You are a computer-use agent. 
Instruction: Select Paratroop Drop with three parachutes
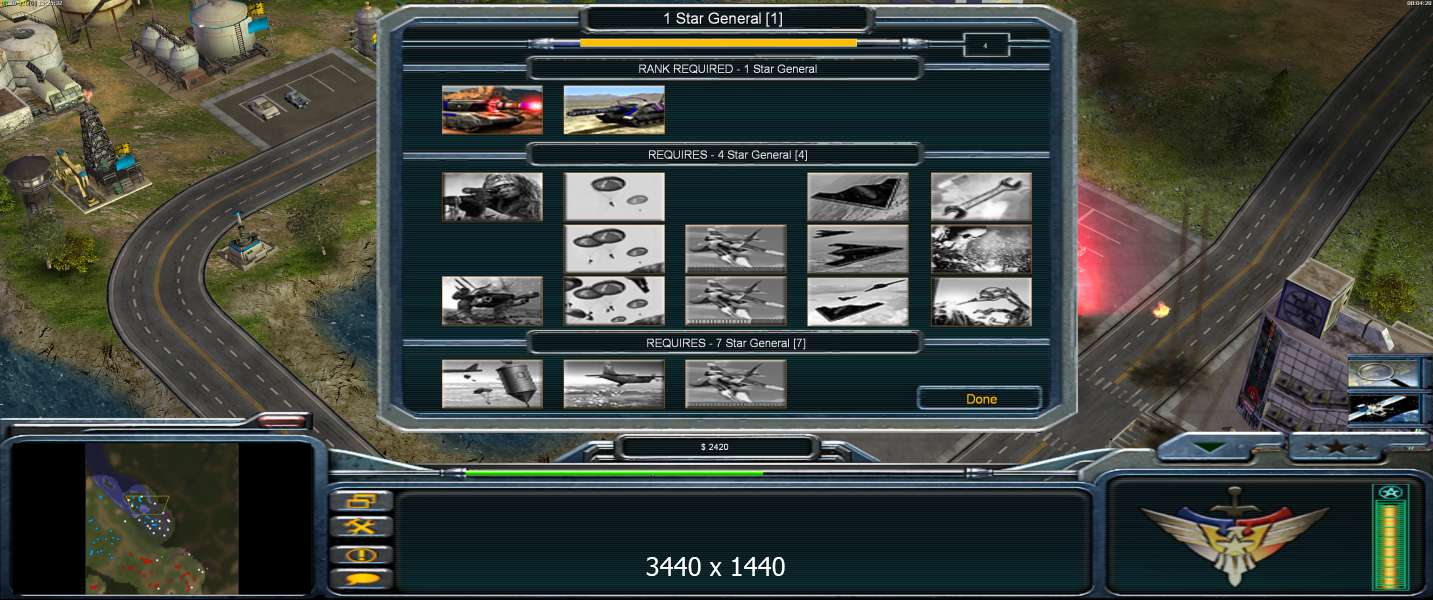click(614, 249)
